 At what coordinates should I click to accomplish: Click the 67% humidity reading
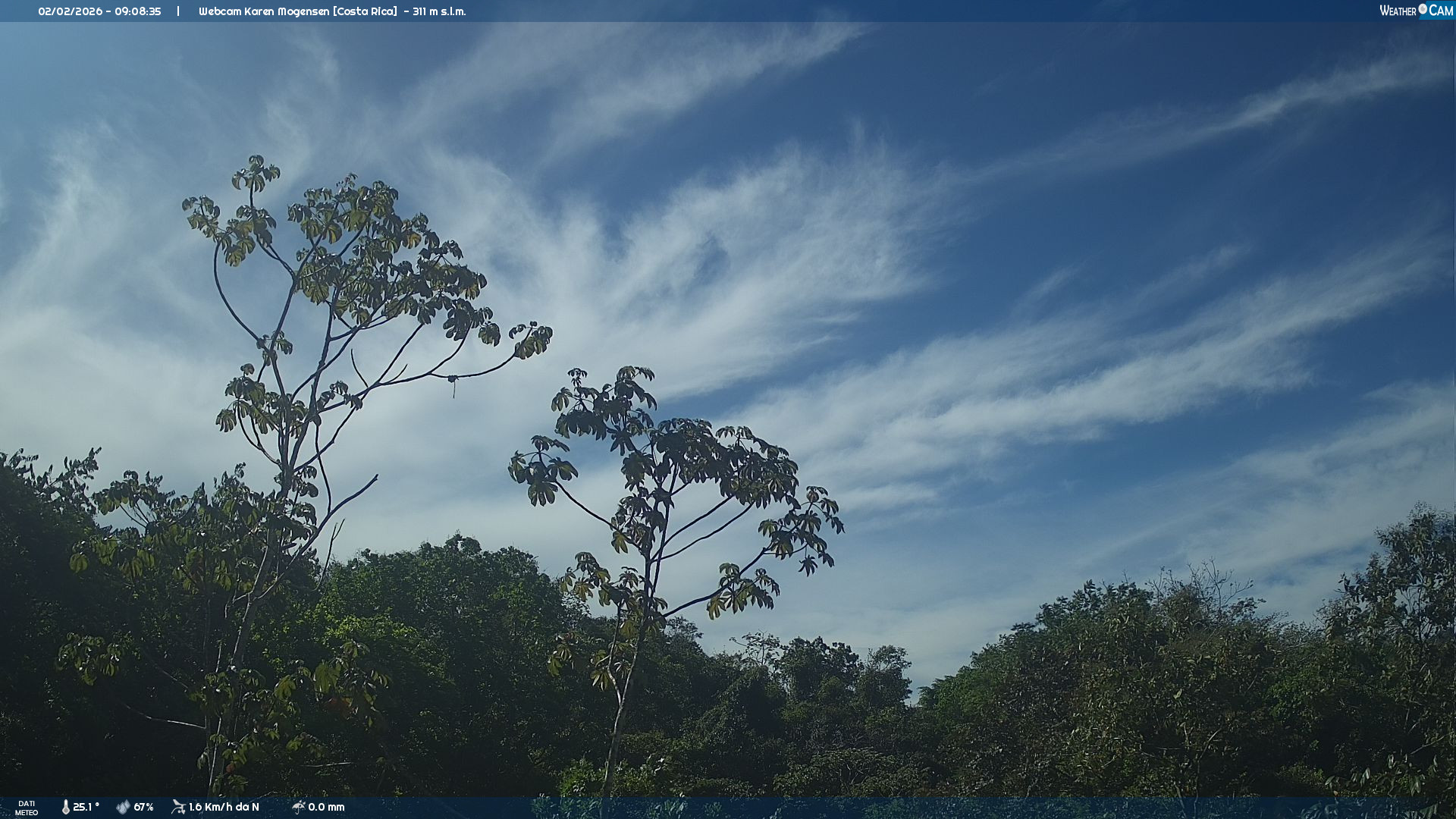(x=143, y=807)
